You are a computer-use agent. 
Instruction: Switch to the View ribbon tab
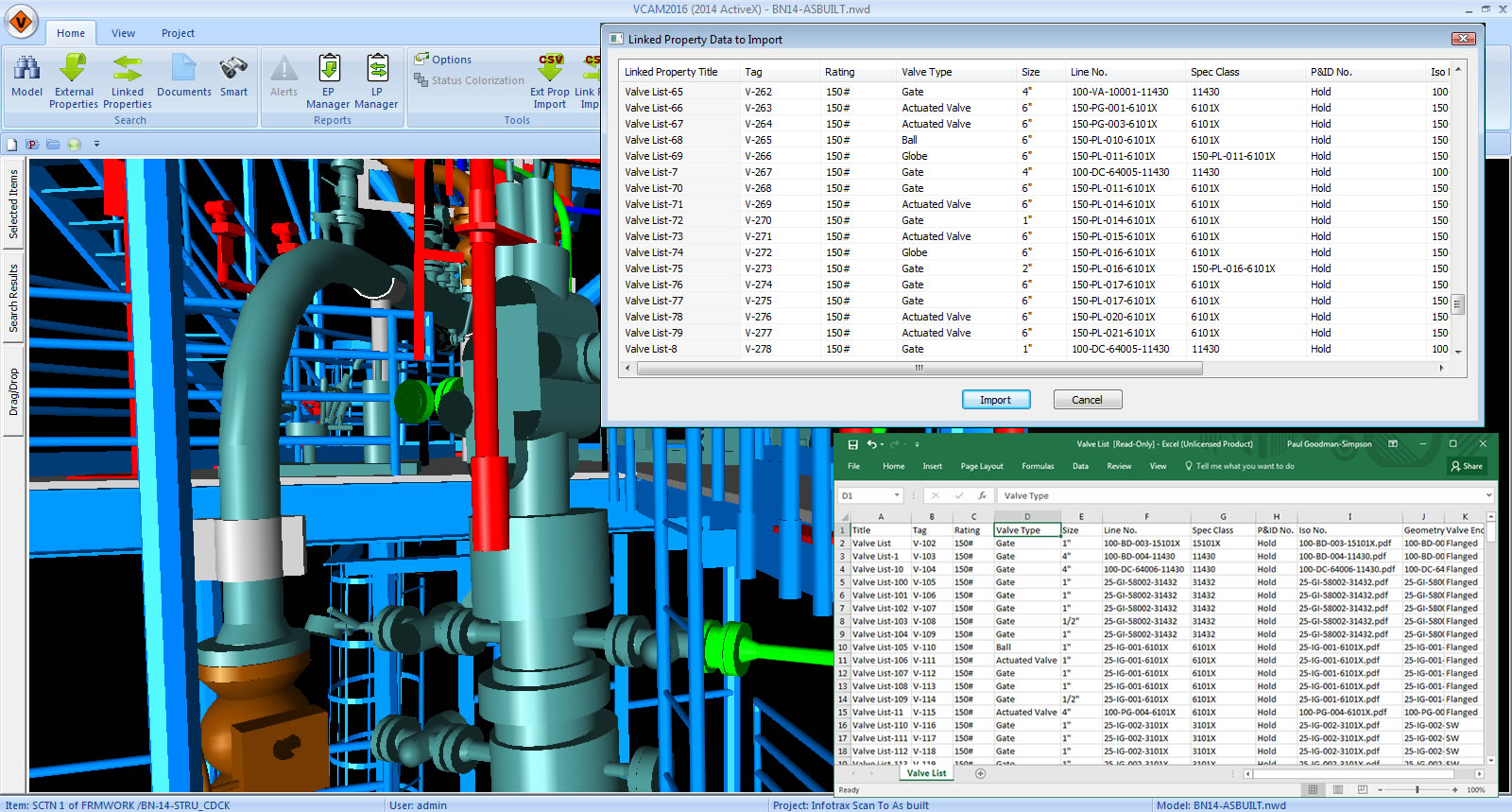123,33
